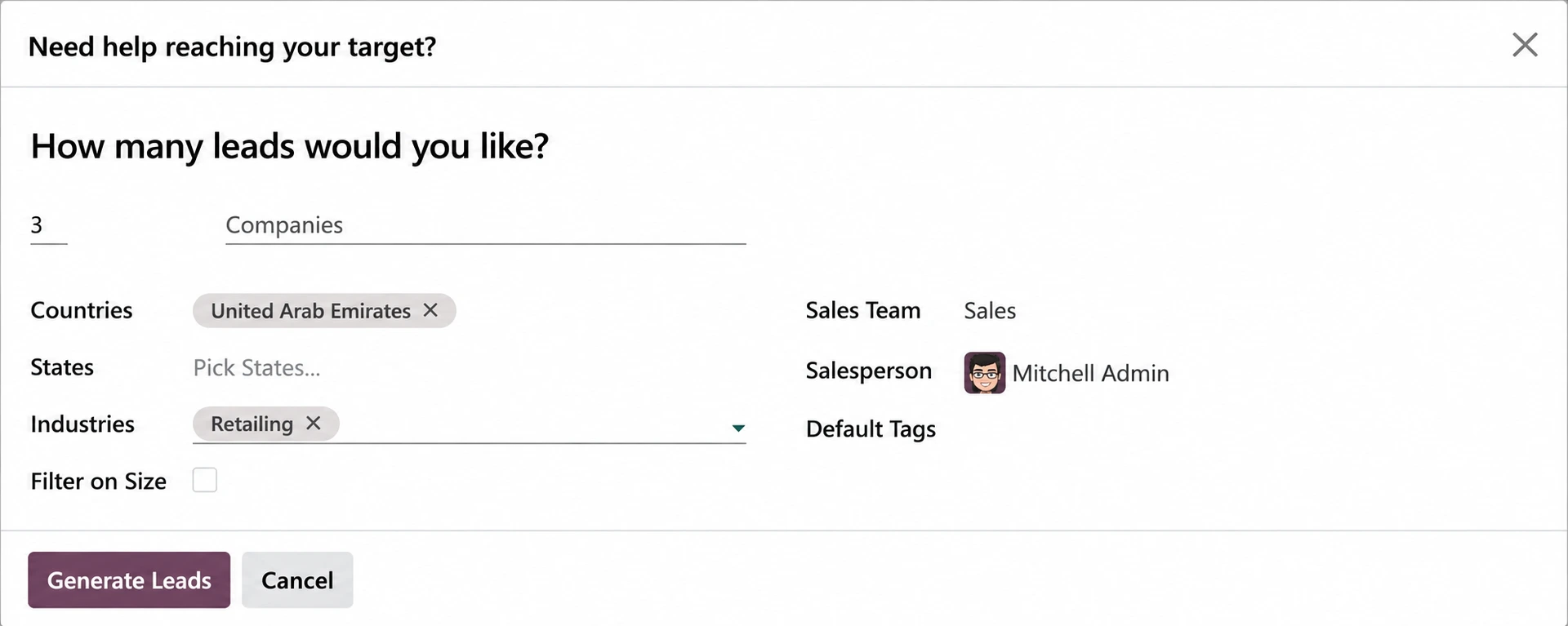The image size is (1568, 626).
Task: Click the Retailing tag label
Action: (252, 424)
